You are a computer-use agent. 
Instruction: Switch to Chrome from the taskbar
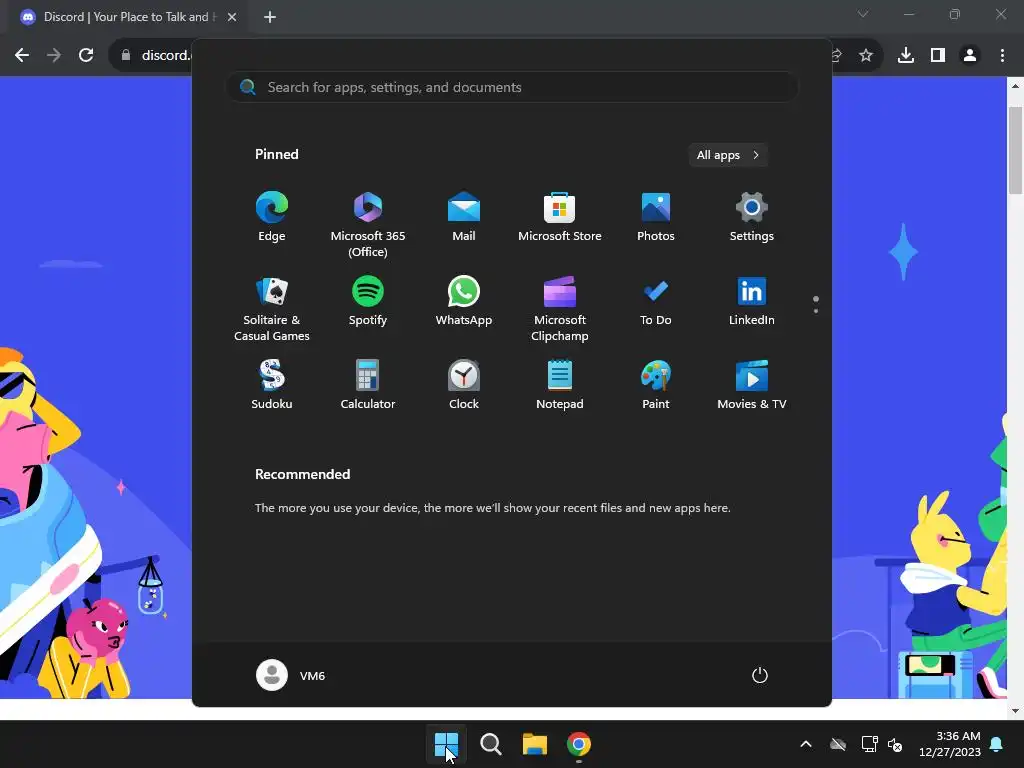(579, 744)
